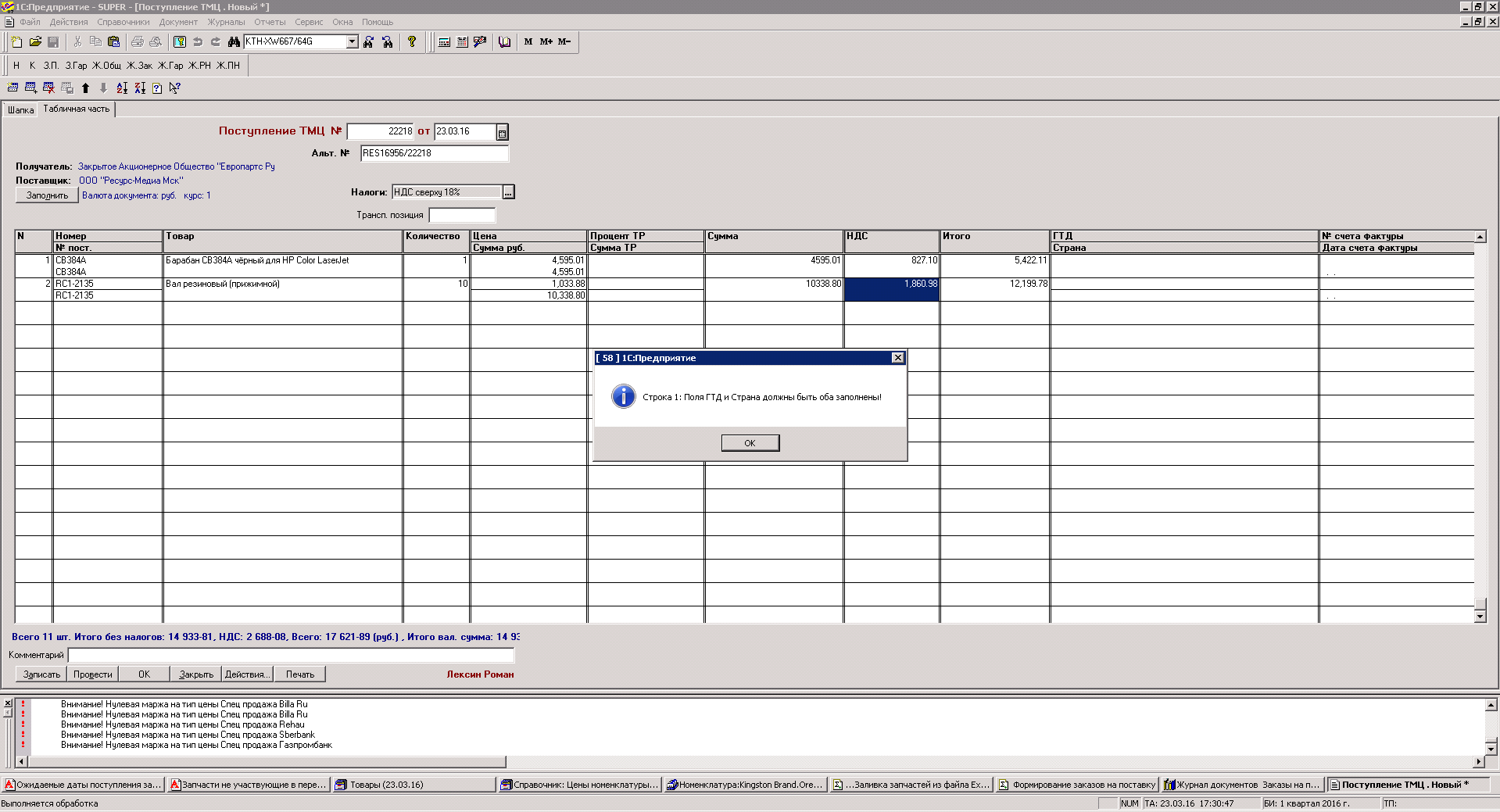Click the binoculars Find icon
This screenshot has height=812, width=1500.
click(x=233, y=42)
